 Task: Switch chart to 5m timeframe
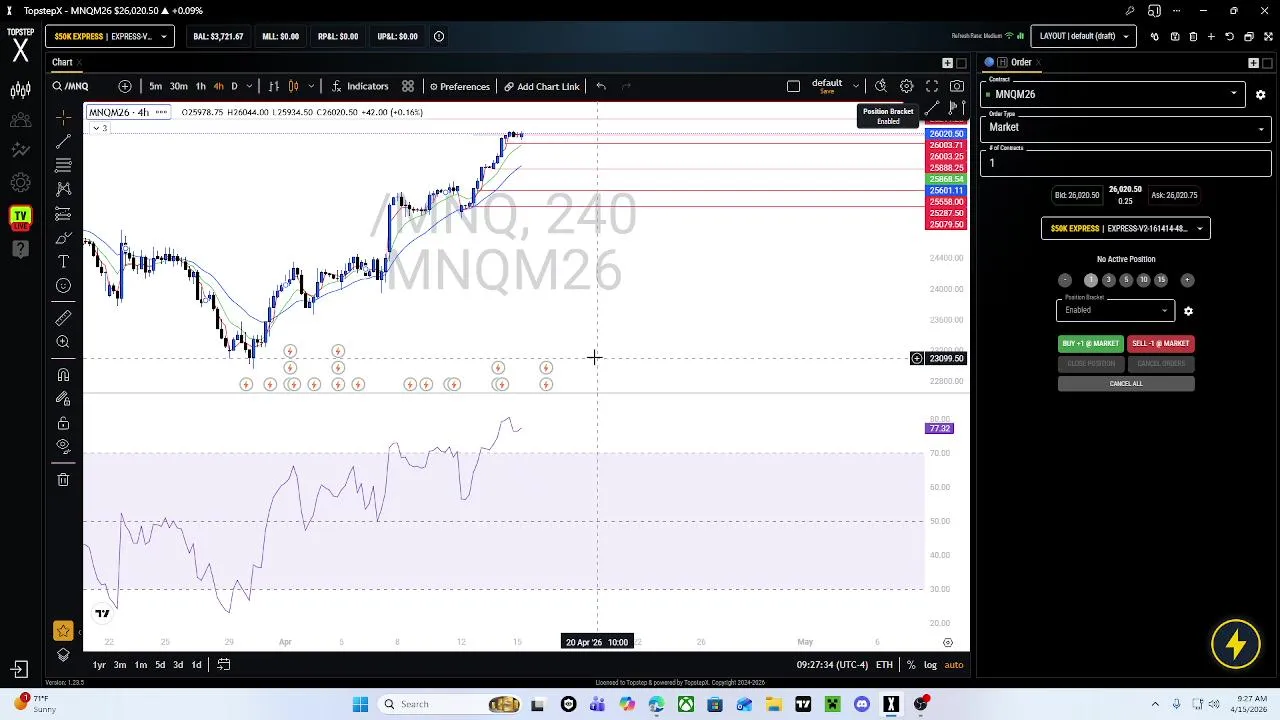pyautogui.click(x=155, y=86)
